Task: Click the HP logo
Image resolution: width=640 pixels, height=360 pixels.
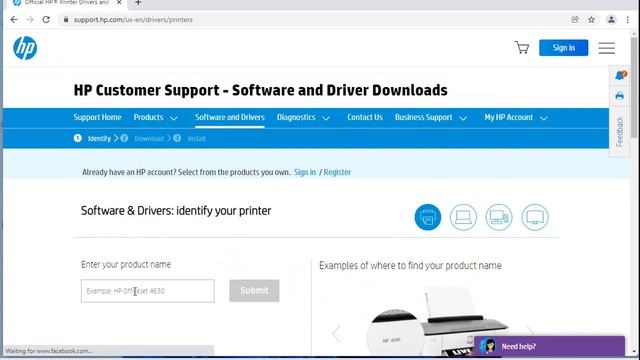Action: [25, 48]
